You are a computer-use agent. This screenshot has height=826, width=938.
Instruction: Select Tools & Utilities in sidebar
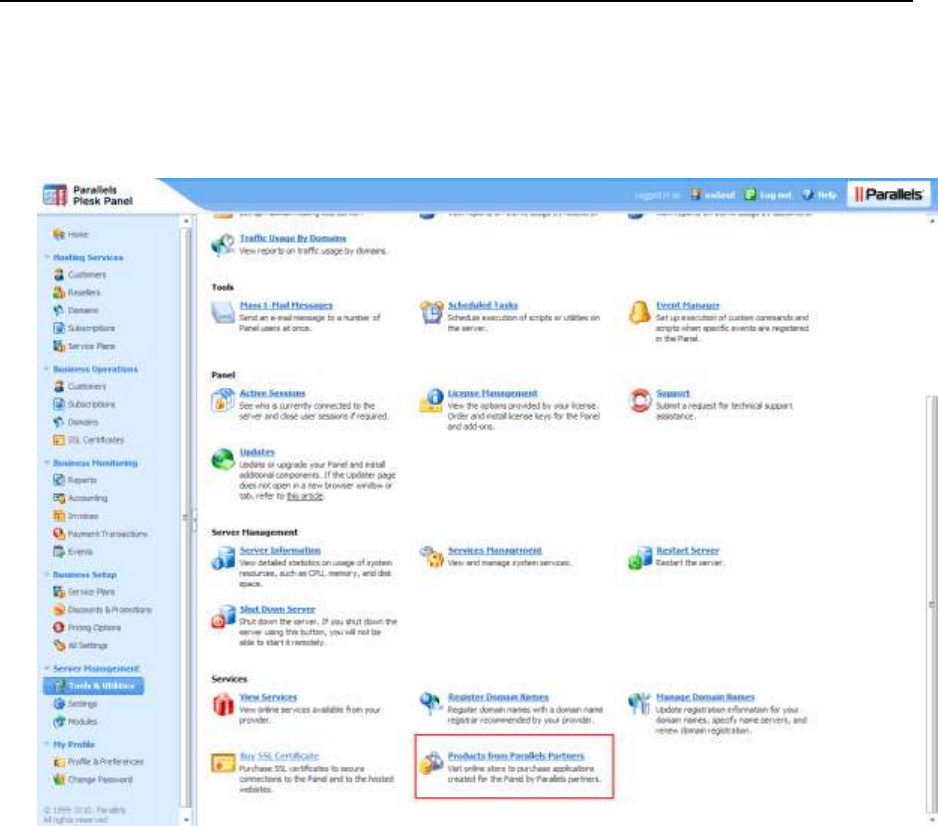[x=93, y=685]
